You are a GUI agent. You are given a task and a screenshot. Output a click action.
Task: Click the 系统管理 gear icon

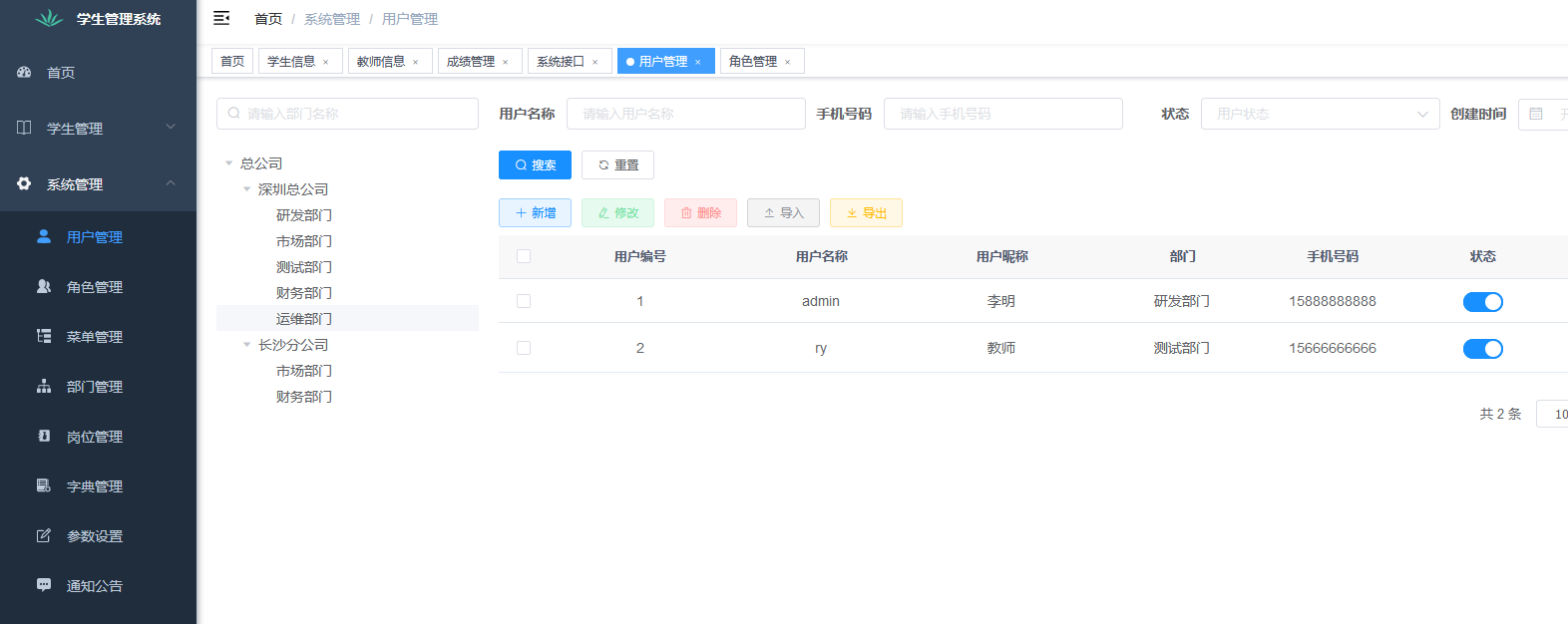25,183
